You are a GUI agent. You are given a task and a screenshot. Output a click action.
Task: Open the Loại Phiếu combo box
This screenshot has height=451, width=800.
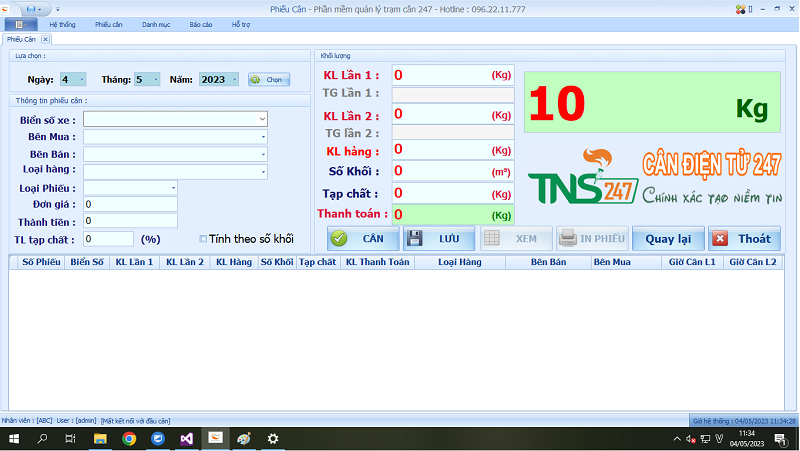[173, 187]
